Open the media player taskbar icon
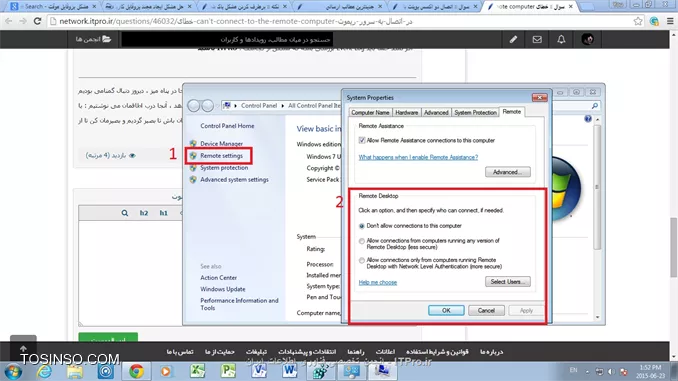The width and height of the screenshot is (678, 381). click(166, 371)
